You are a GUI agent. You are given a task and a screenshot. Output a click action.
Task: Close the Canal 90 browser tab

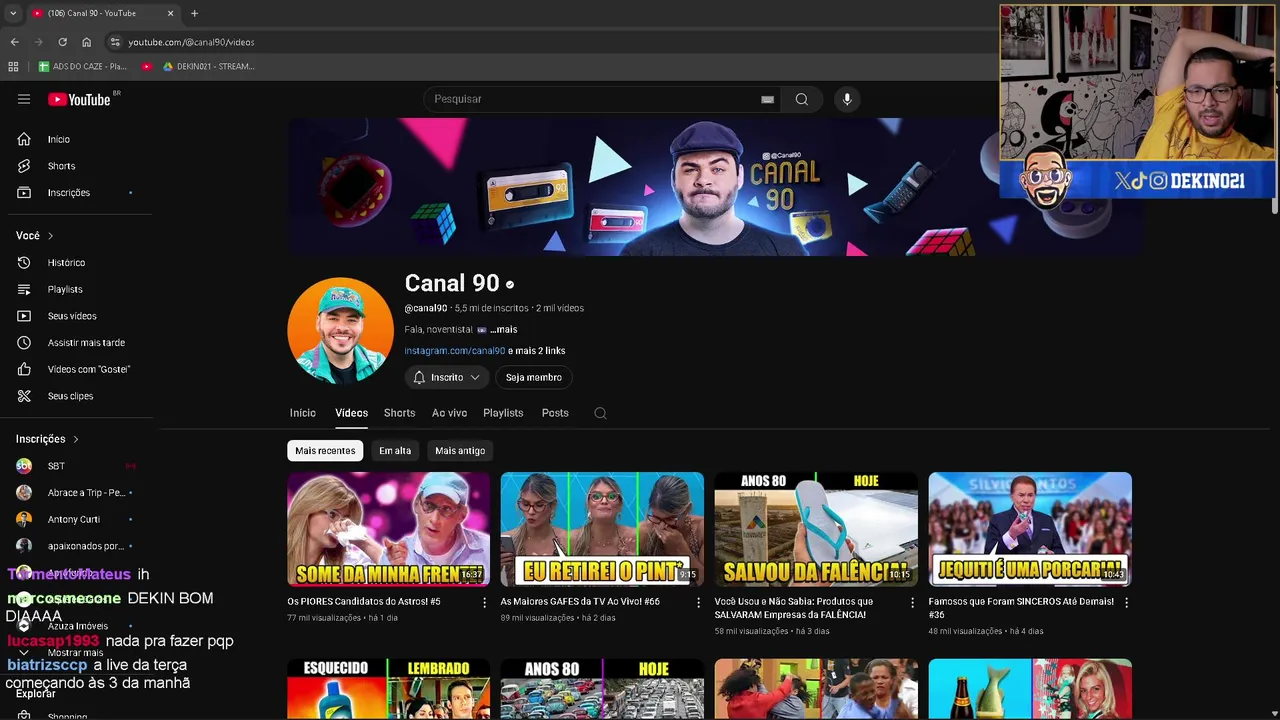tap(170, 13)
